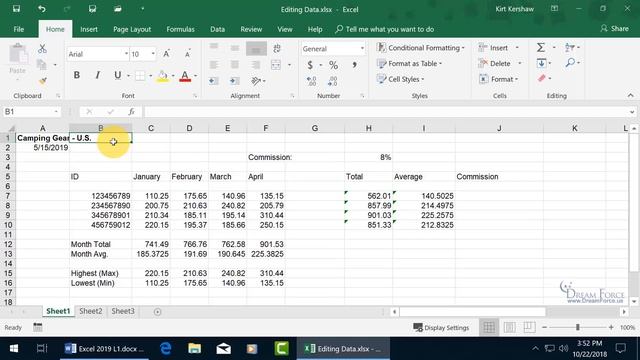Switch to Page Break Preview icon
The width and height of the screenshot is (640, 360).
click(x=529, y=327)
